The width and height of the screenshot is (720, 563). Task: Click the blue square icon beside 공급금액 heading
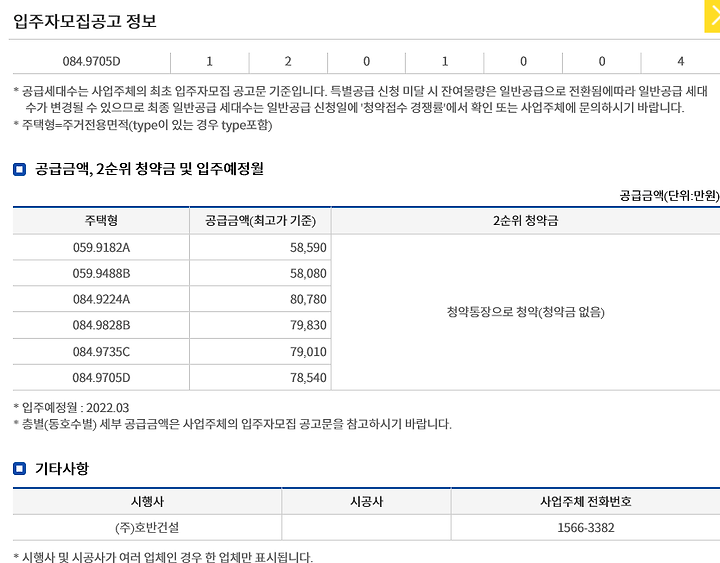click(x=20, y=169)
